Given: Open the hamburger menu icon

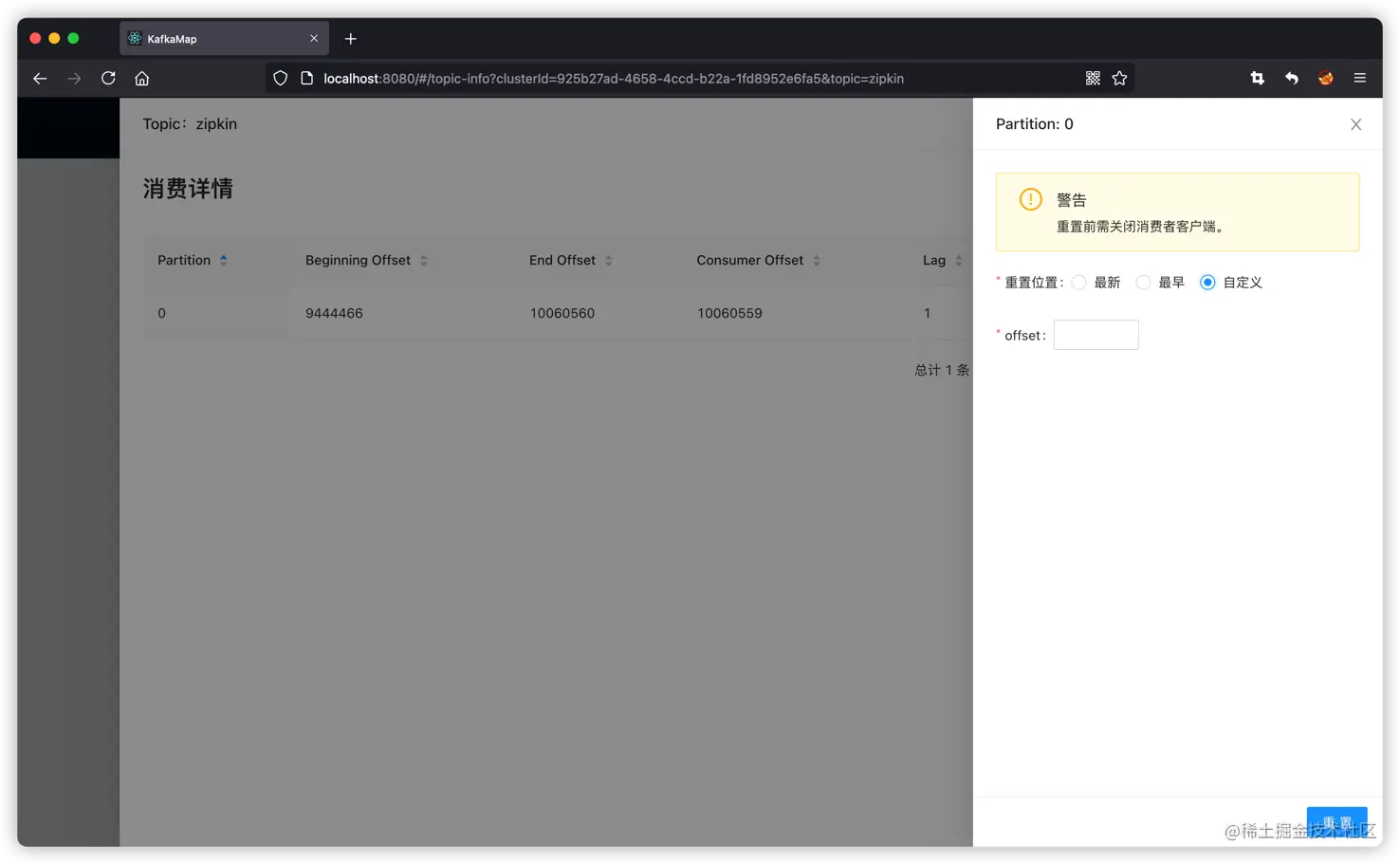Looking at the screenshot, I should (x=1359, y=78).
